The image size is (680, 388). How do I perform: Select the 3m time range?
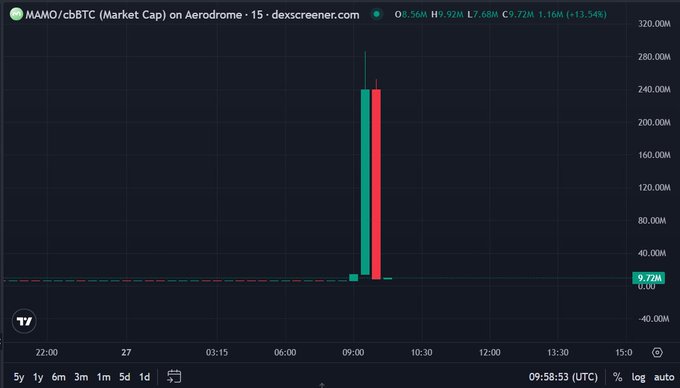pyautogui.click(x=81, y=377)
